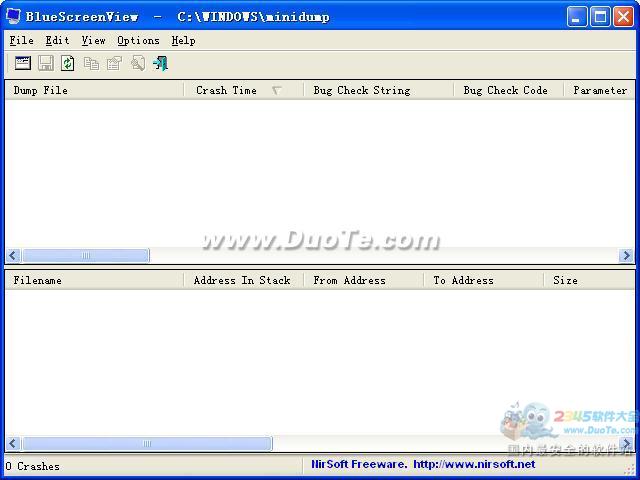
Task: Click upper pane's right scroll arrow
Action: click(x=626, y=256)
